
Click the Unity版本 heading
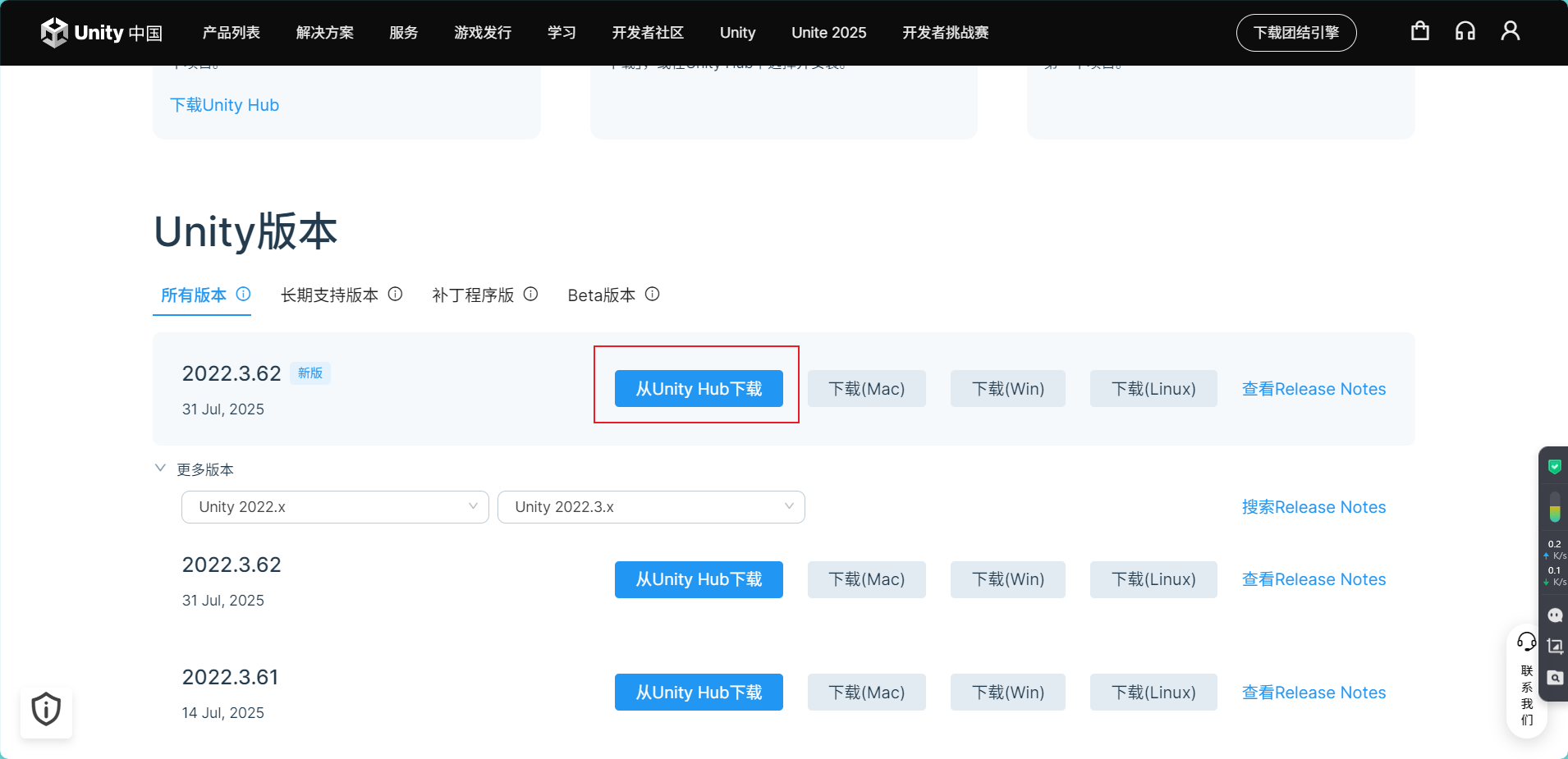tap(245, 232)
